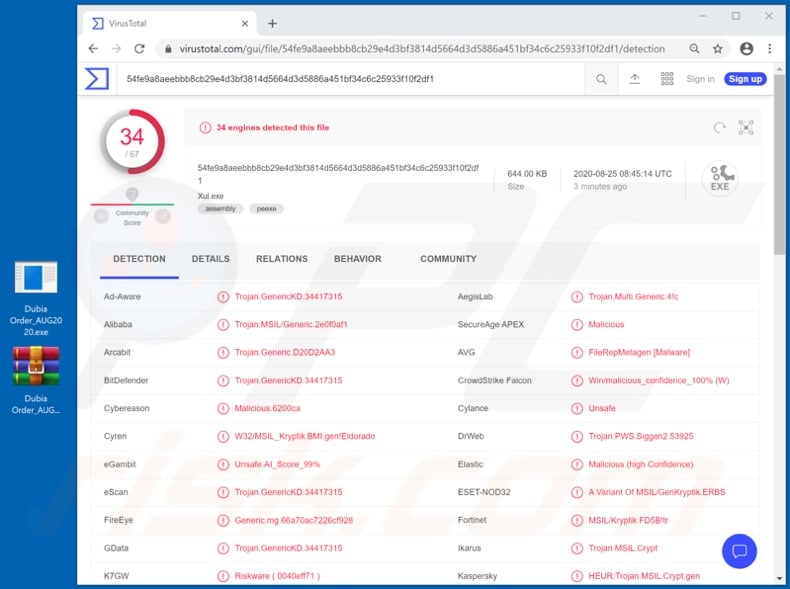Viewport: 790px width, 589px height.
Task: Click Elastic Malicious (high Confidence) result
Action: [x=640, y=465]
